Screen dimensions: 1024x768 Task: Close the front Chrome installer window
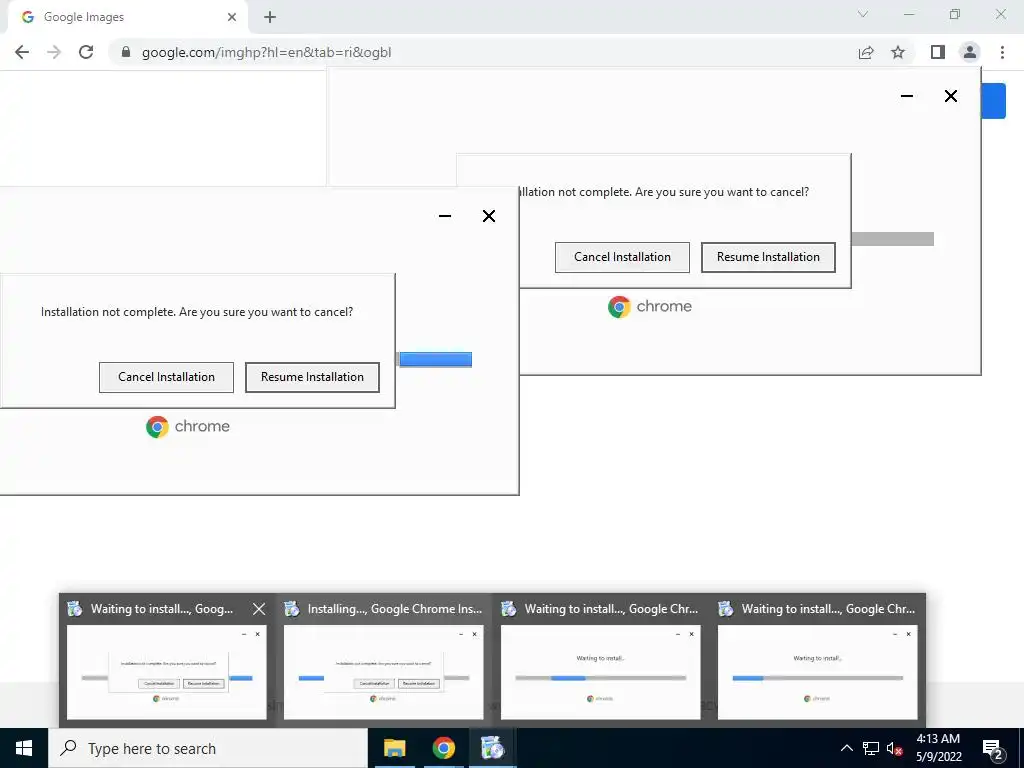click(488, 216)
